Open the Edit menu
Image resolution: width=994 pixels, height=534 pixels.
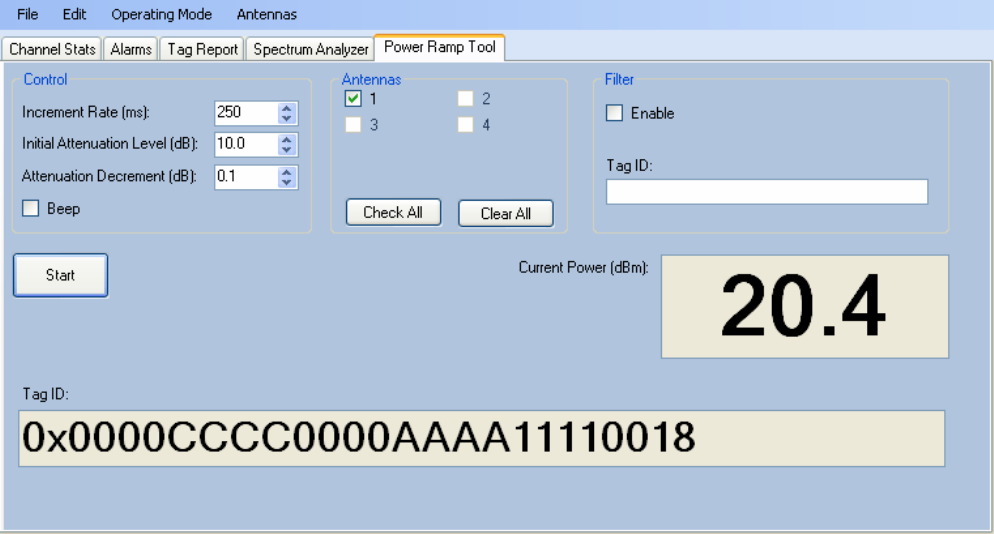tap(74, 14)
